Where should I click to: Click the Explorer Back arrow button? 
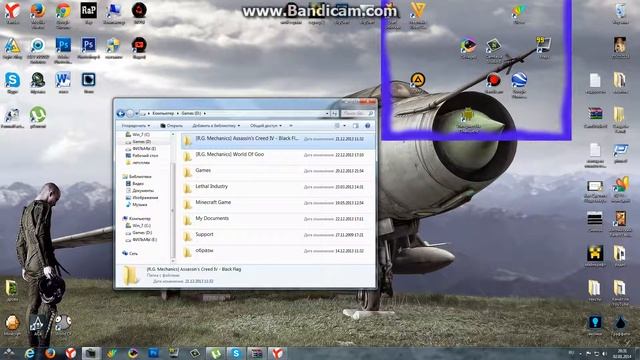tap(121, 113)
